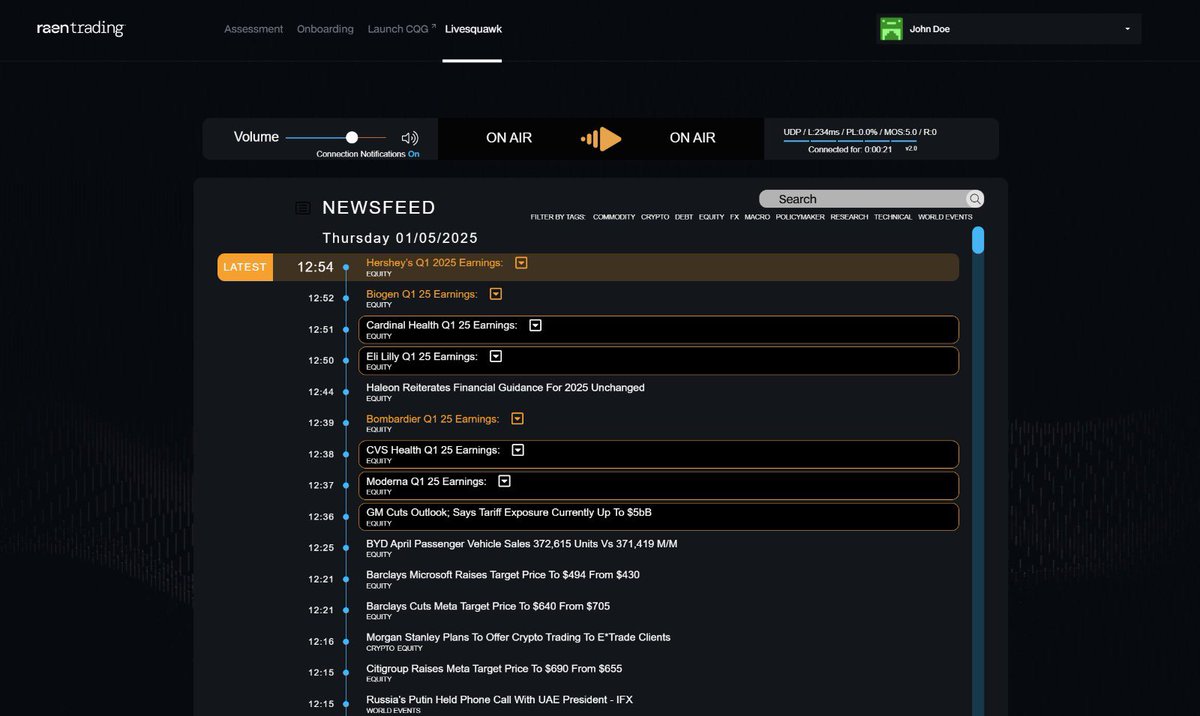Open Citigroup Raises Meta Target Price headline
The image size is (1200, 716).
pos(494,668)
